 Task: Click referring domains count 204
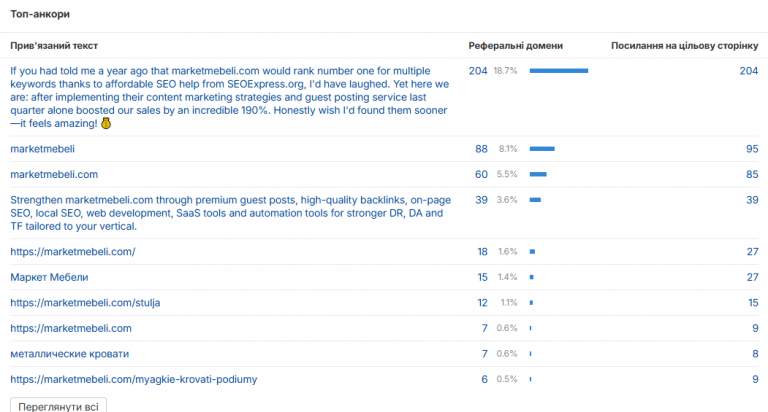[478, 71]
